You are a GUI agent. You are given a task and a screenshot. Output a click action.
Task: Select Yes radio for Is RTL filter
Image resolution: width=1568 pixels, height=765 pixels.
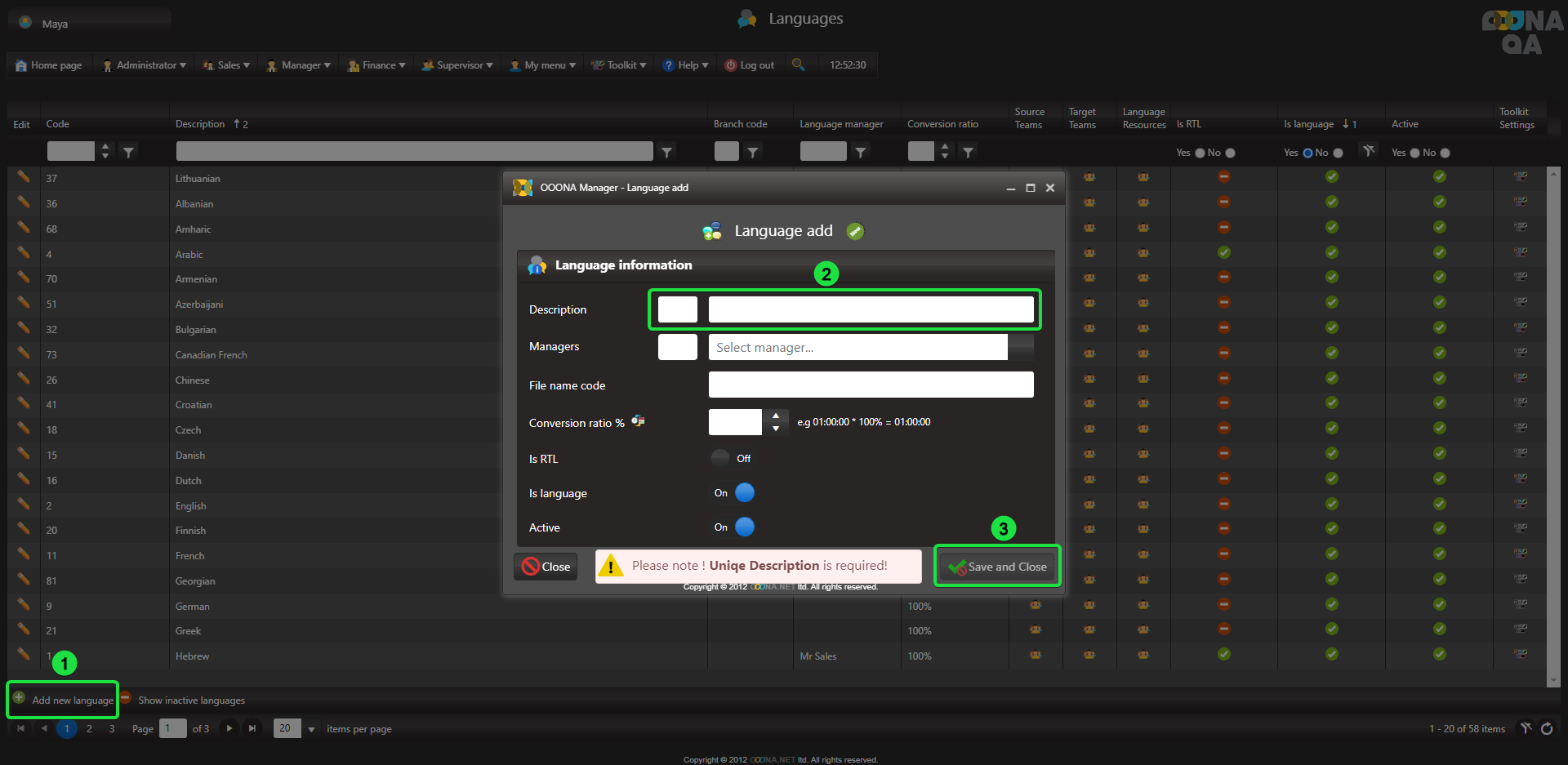[1200, 153]
